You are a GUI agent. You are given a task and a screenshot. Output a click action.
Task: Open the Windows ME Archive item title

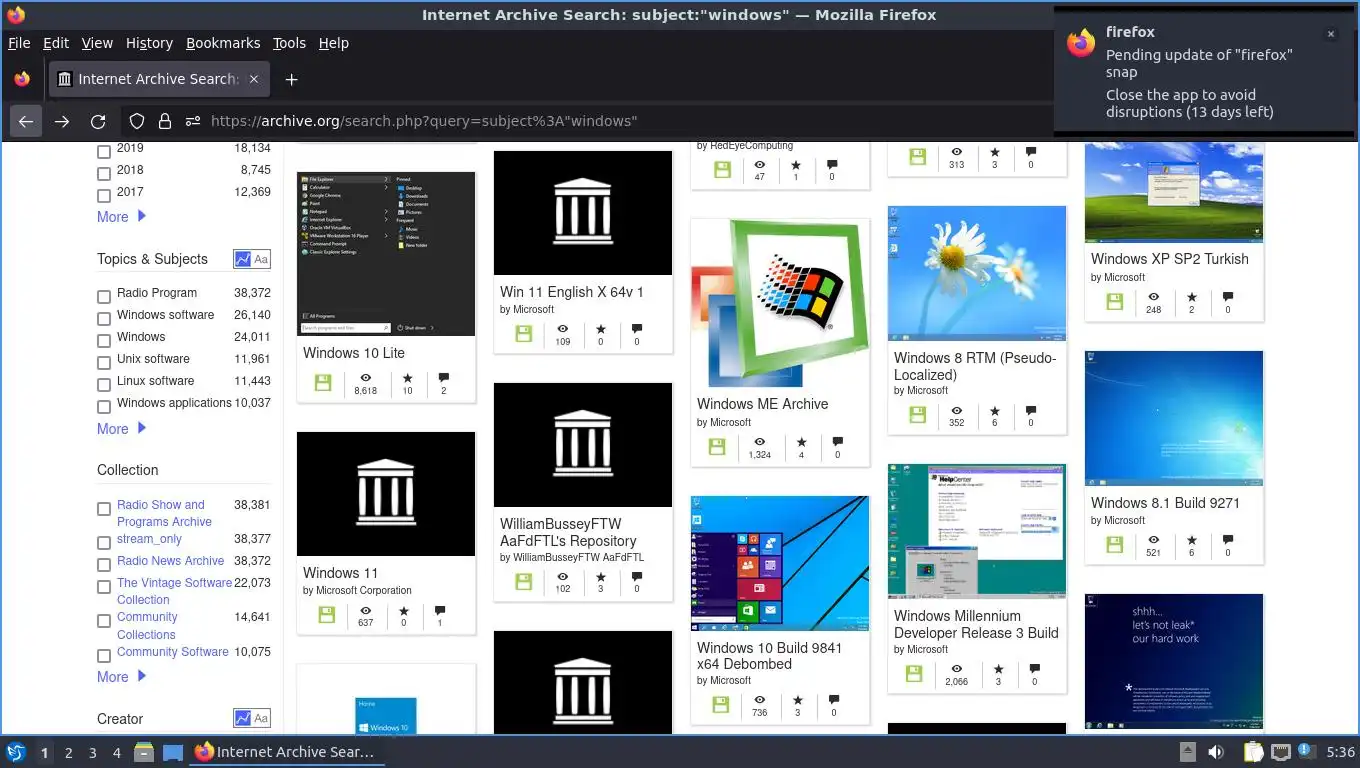763,404
